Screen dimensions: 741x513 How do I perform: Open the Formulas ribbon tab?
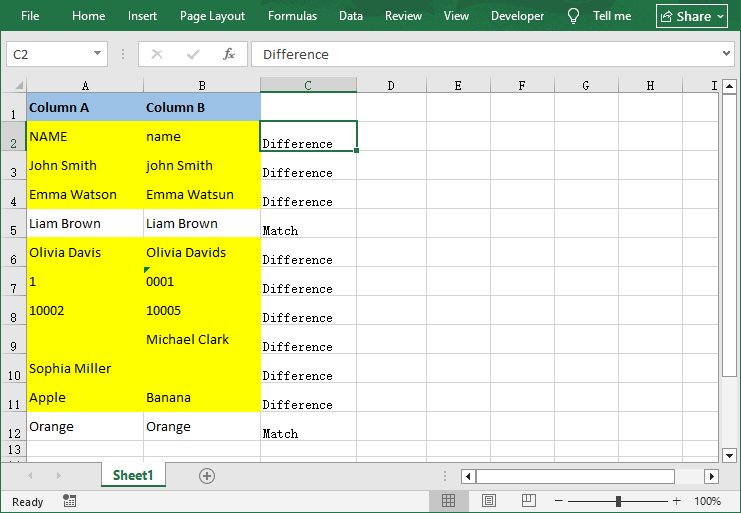(292, 16)
